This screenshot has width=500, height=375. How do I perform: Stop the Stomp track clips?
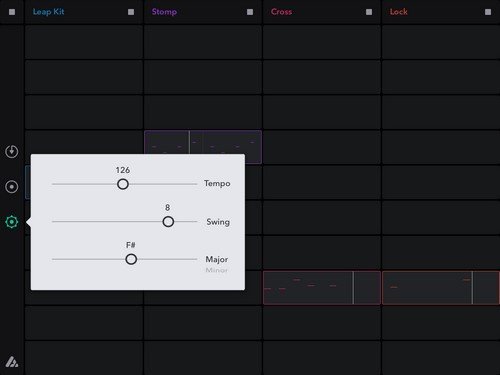(x=250, y=12)
